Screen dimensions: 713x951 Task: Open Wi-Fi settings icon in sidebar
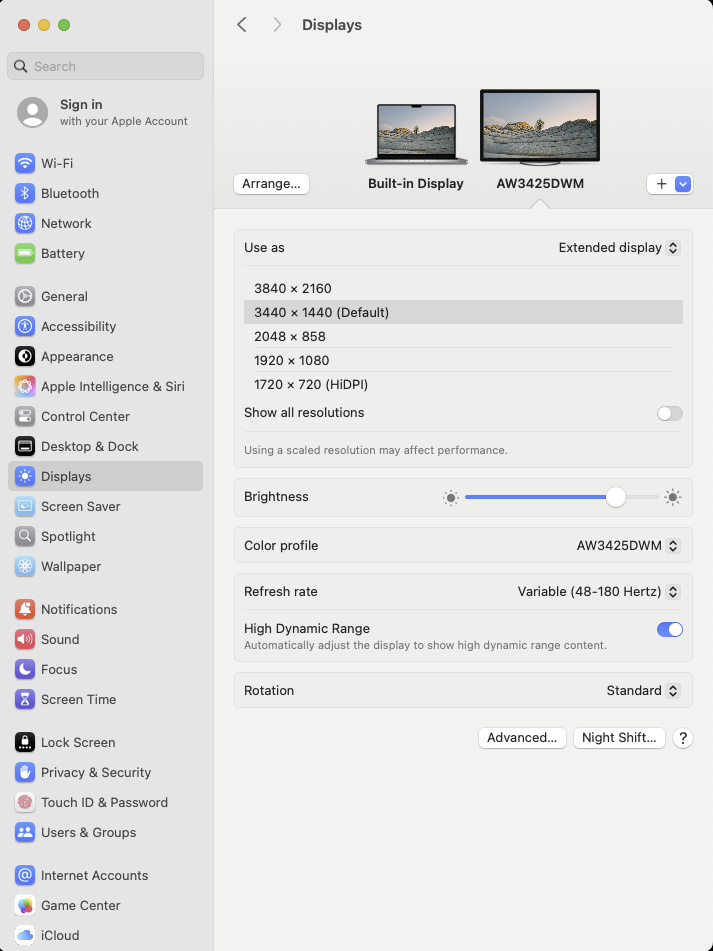click(x=25, y=163)
